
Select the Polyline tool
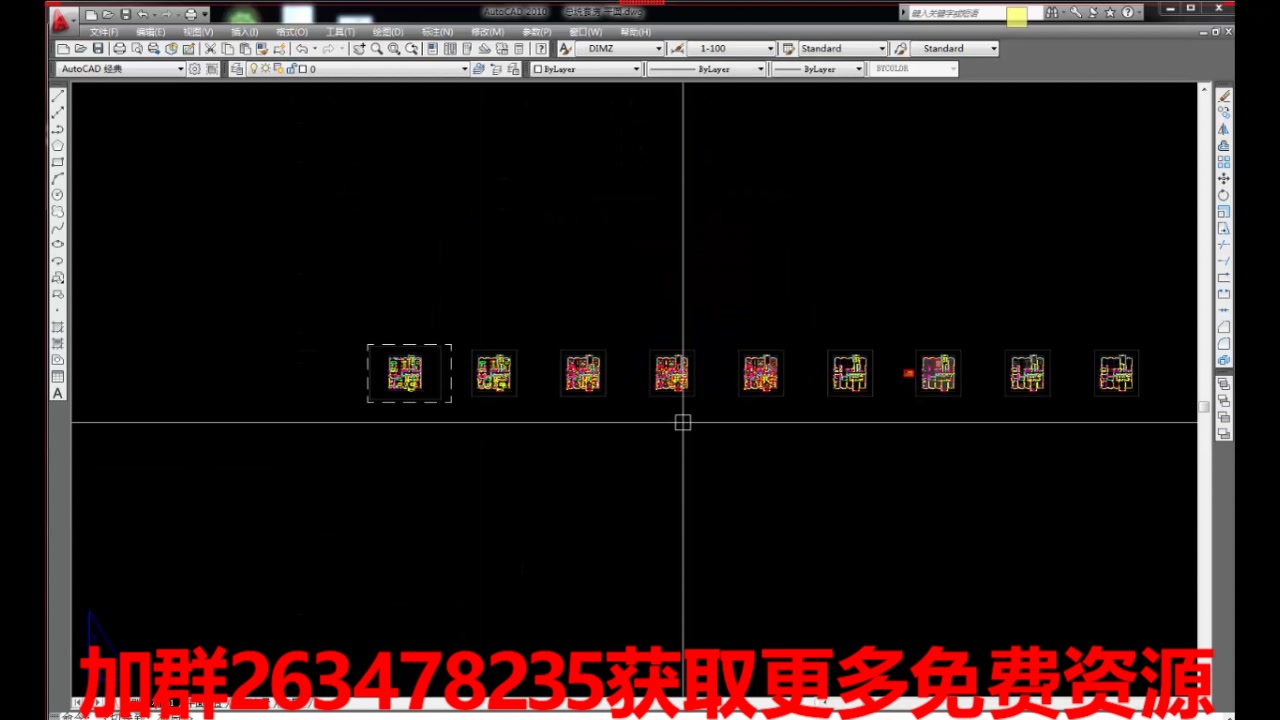pyautogui.click(x=58, y=129)
